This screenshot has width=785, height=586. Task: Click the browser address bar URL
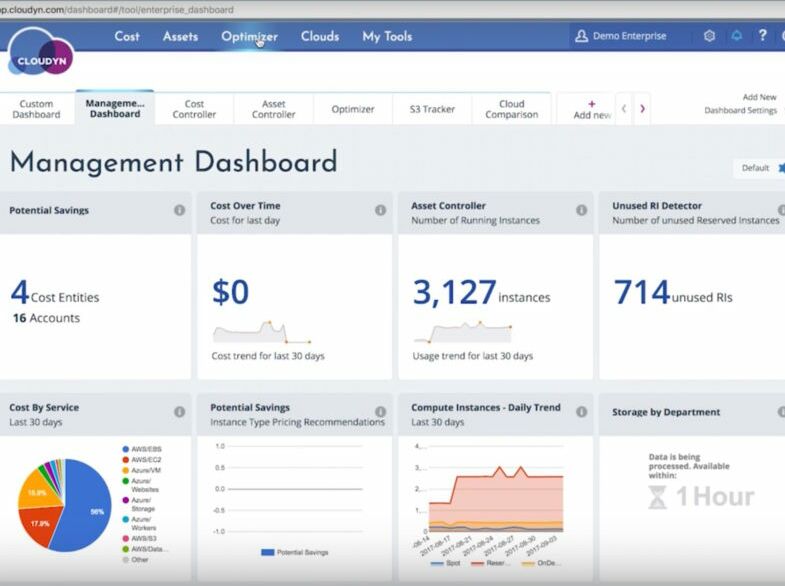[x=117, y=10]
